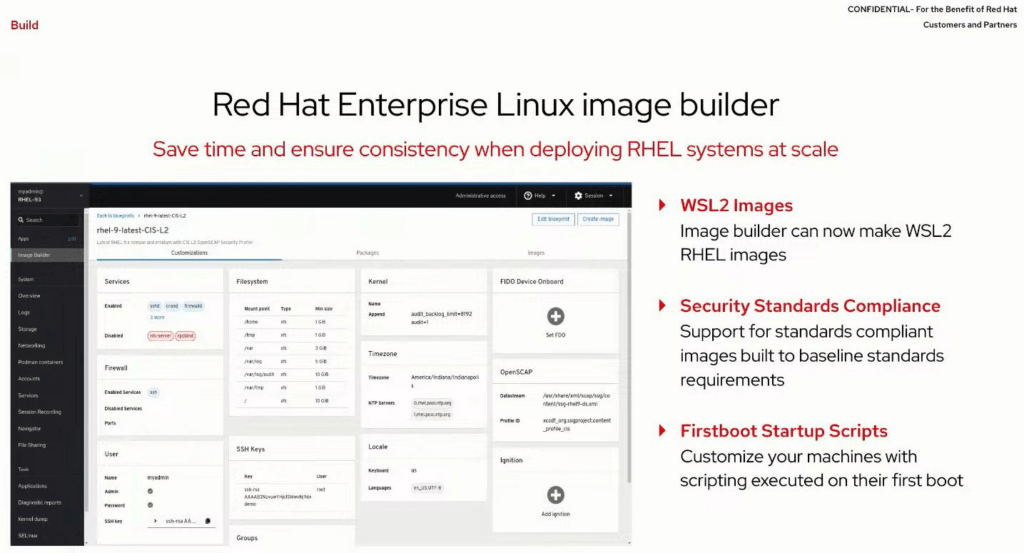Click the Add ignition plus icon
The height and width of the screenshot is (553, 1024).
pos(556,495)
